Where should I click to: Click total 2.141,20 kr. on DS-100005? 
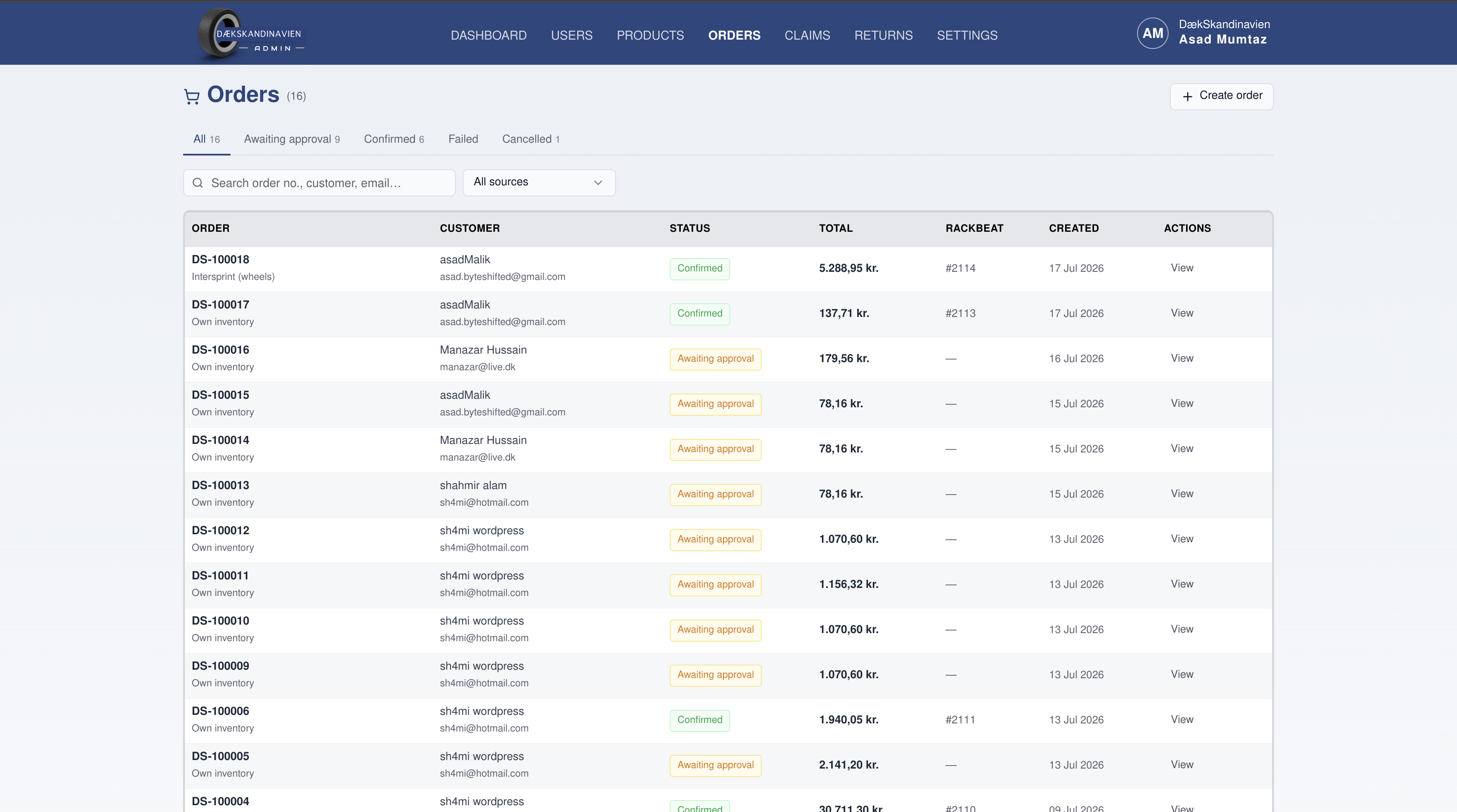[848, 765]
